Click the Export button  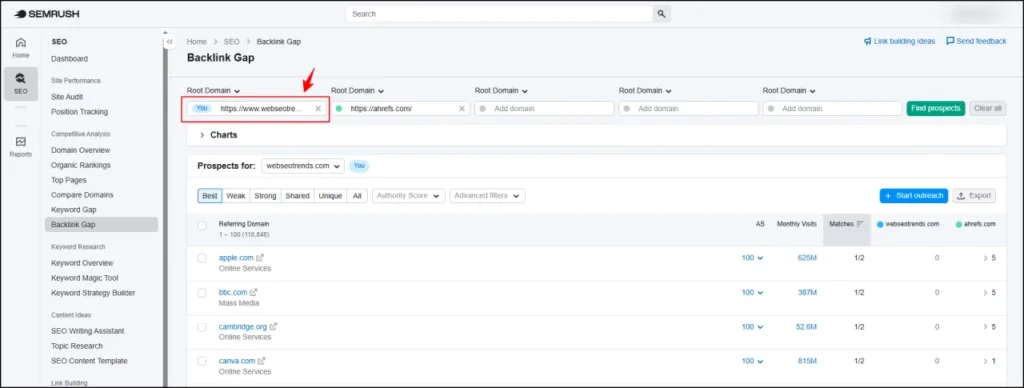click(x=974, y=195)
